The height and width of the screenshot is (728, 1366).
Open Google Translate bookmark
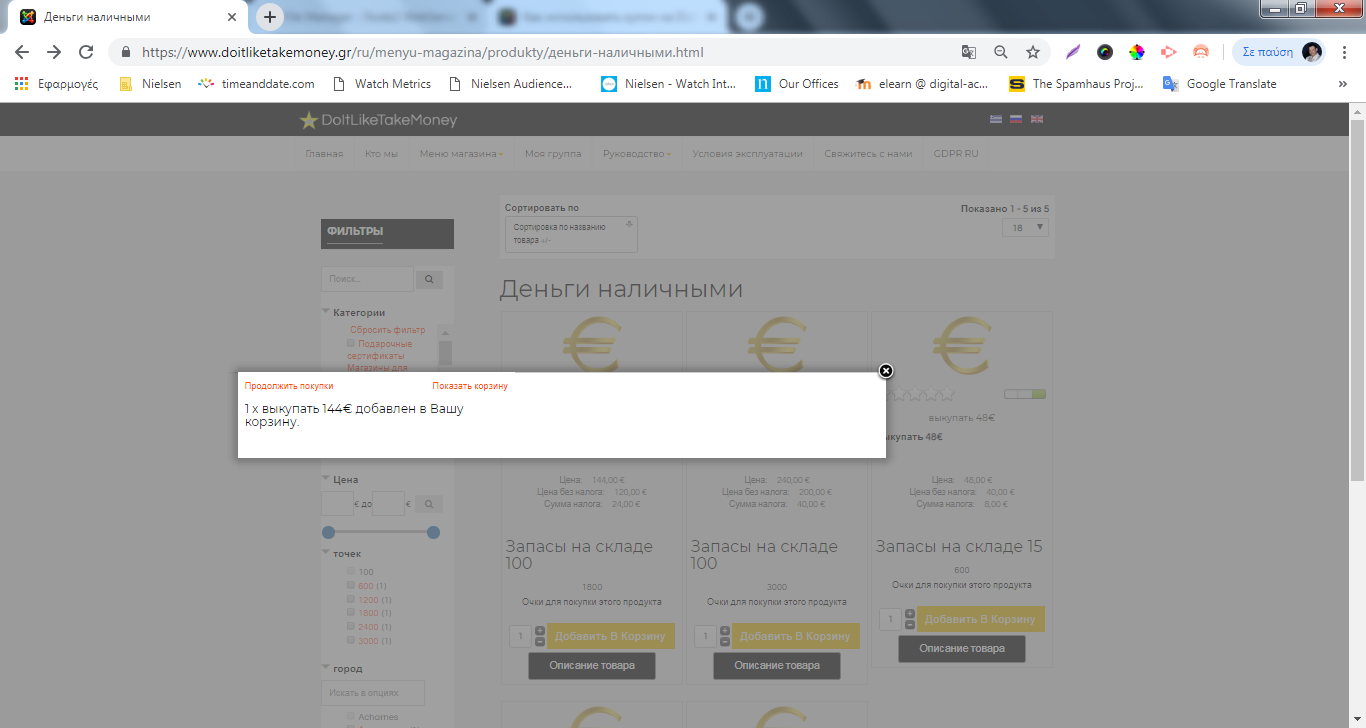pyautogui.click(x=1220, y=84)
